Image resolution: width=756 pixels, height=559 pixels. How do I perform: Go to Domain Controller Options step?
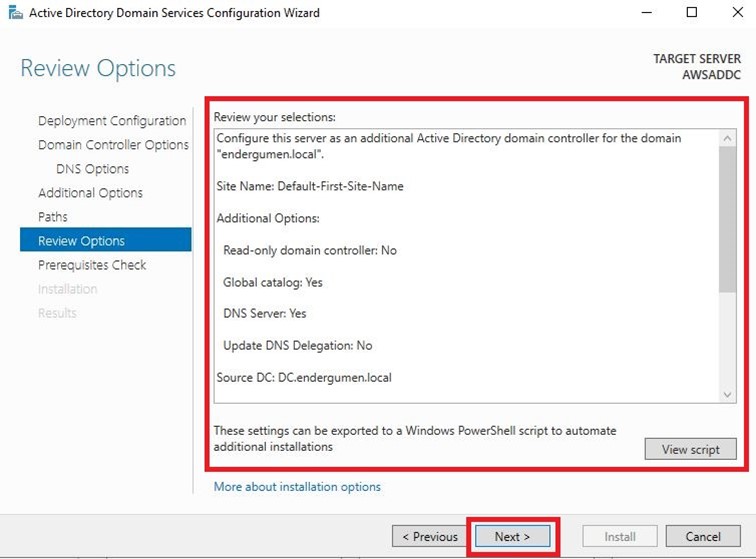(113, 145)
